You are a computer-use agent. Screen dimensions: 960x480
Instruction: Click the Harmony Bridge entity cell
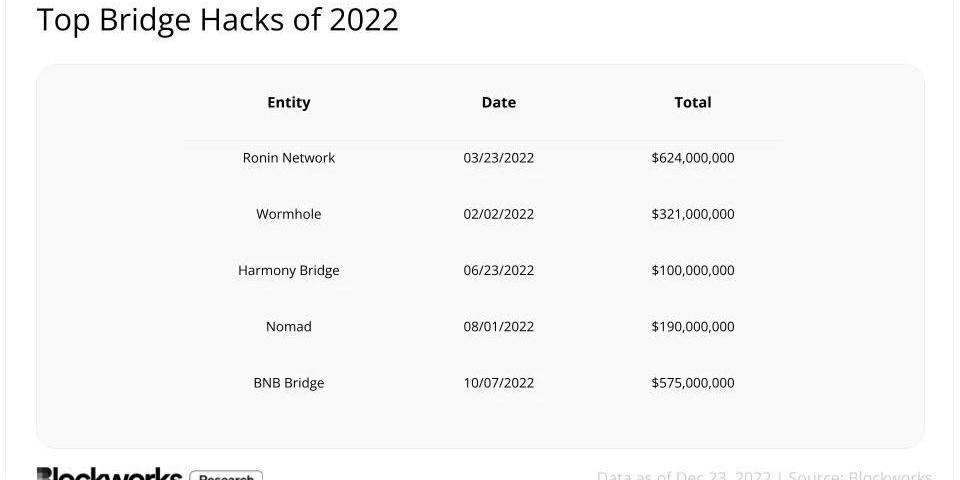288,271
